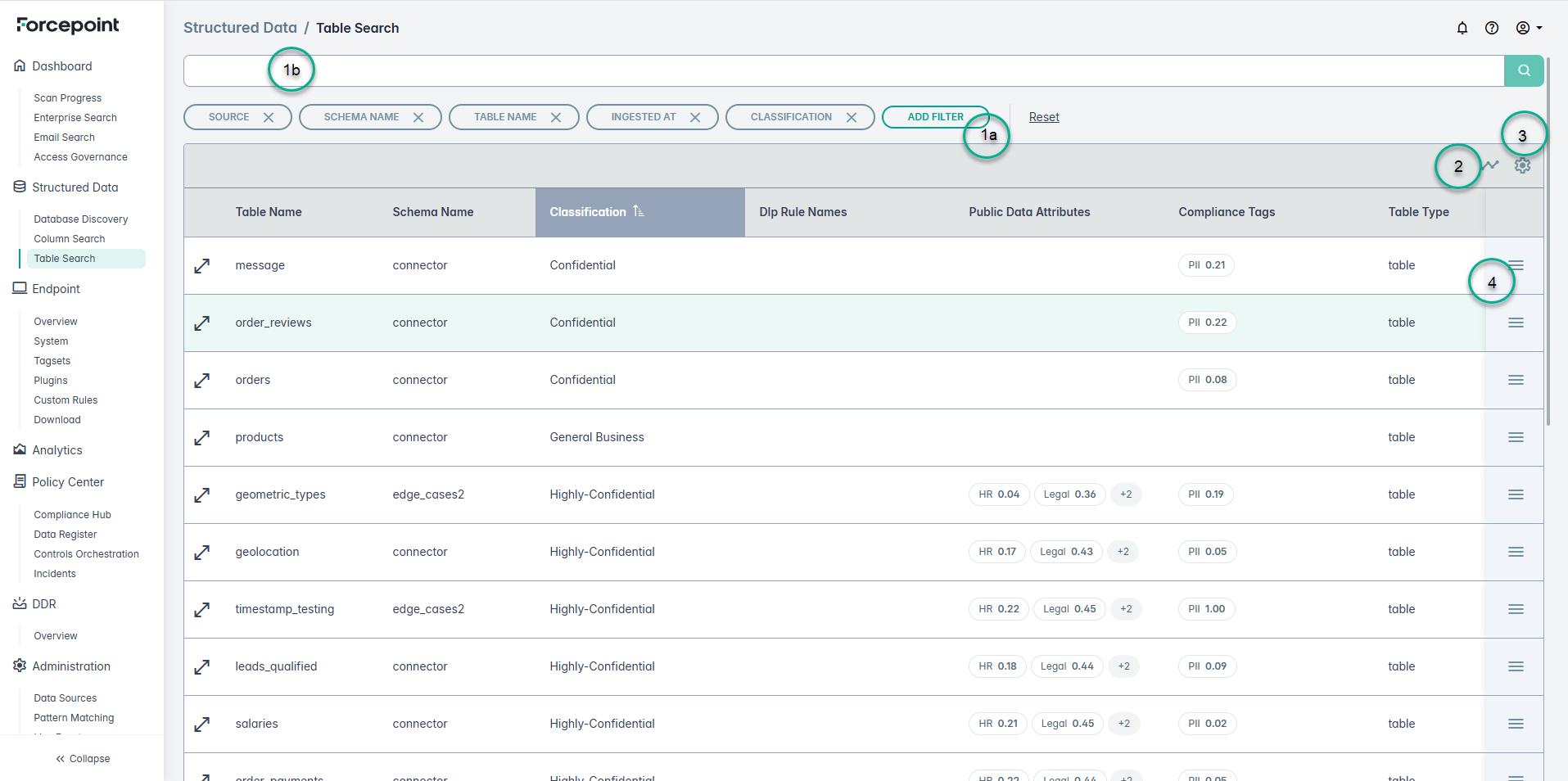Click the ADD FILTER button
The width and height of the screenshot is (1568, 781).
tap(934, 117)
